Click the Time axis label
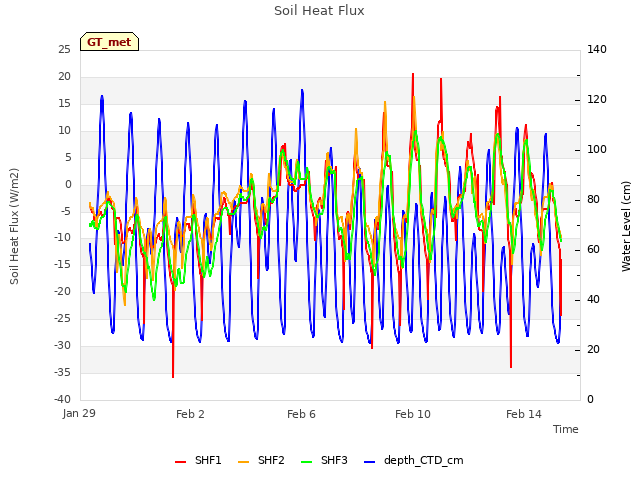Screen dimensions: 640x480 point(565,429)
